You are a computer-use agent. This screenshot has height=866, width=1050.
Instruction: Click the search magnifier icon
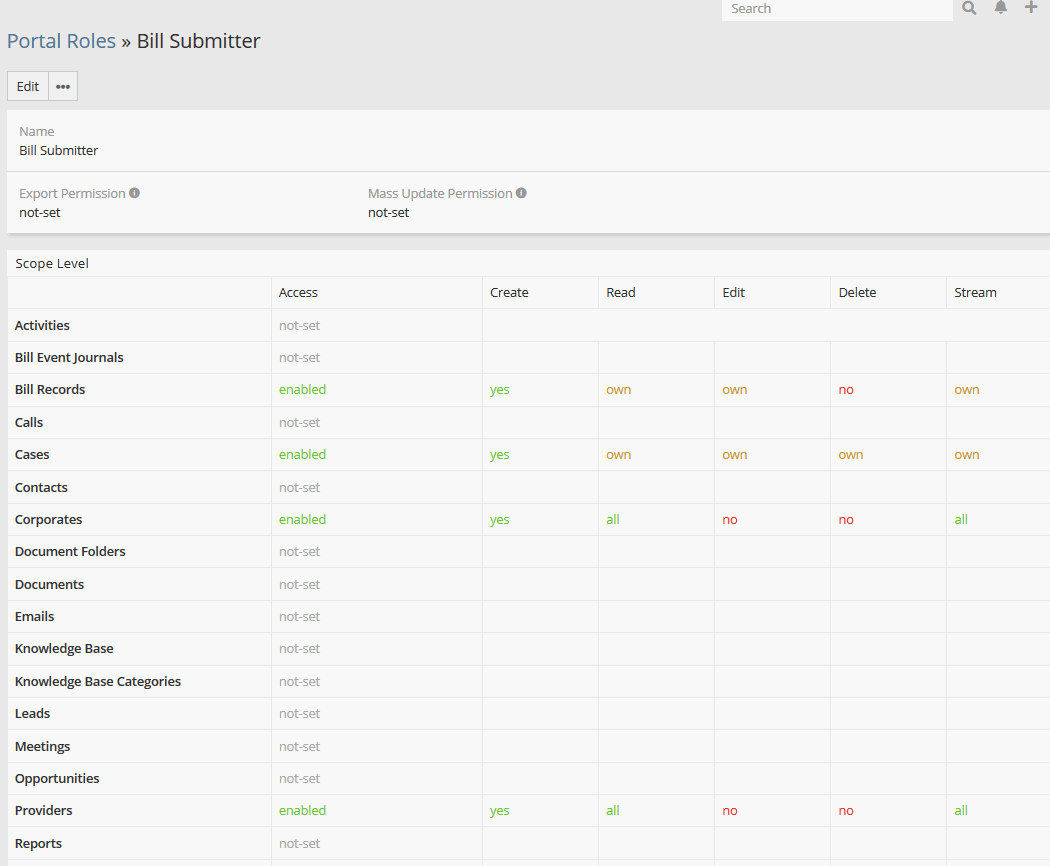[969, 8]
